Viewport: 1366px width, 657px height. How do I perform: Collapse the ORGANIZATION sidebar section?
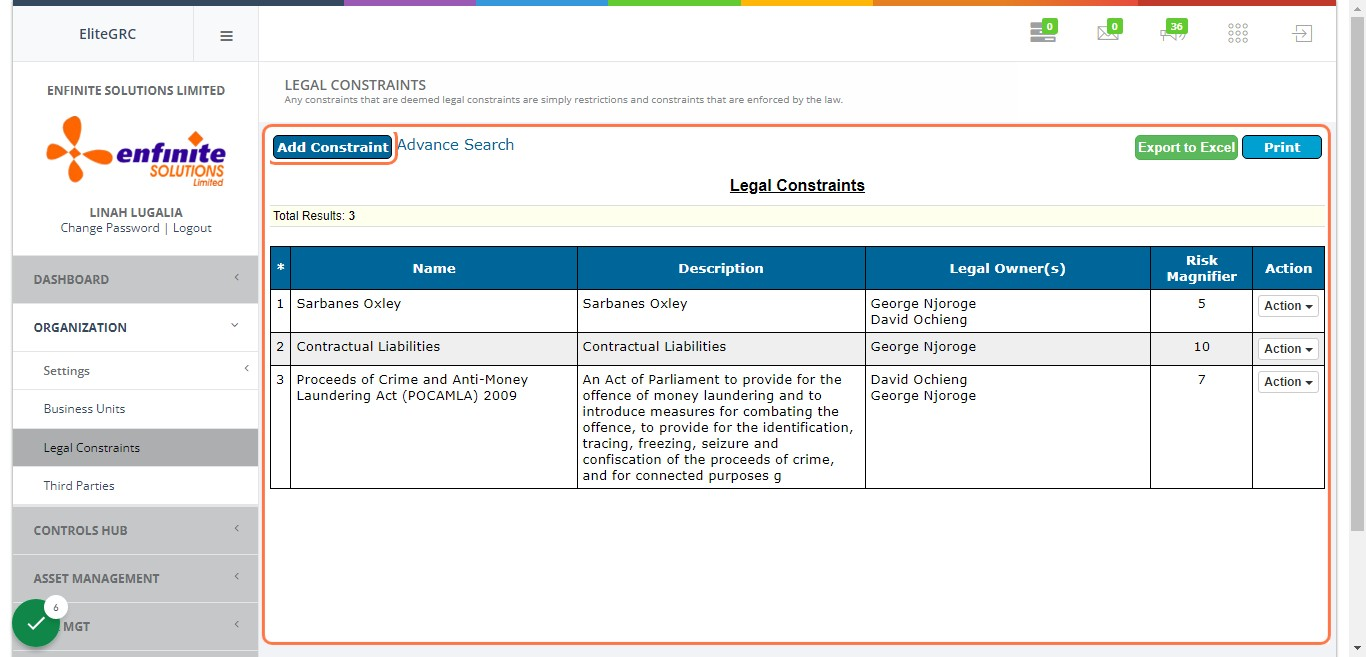point(135,327)
